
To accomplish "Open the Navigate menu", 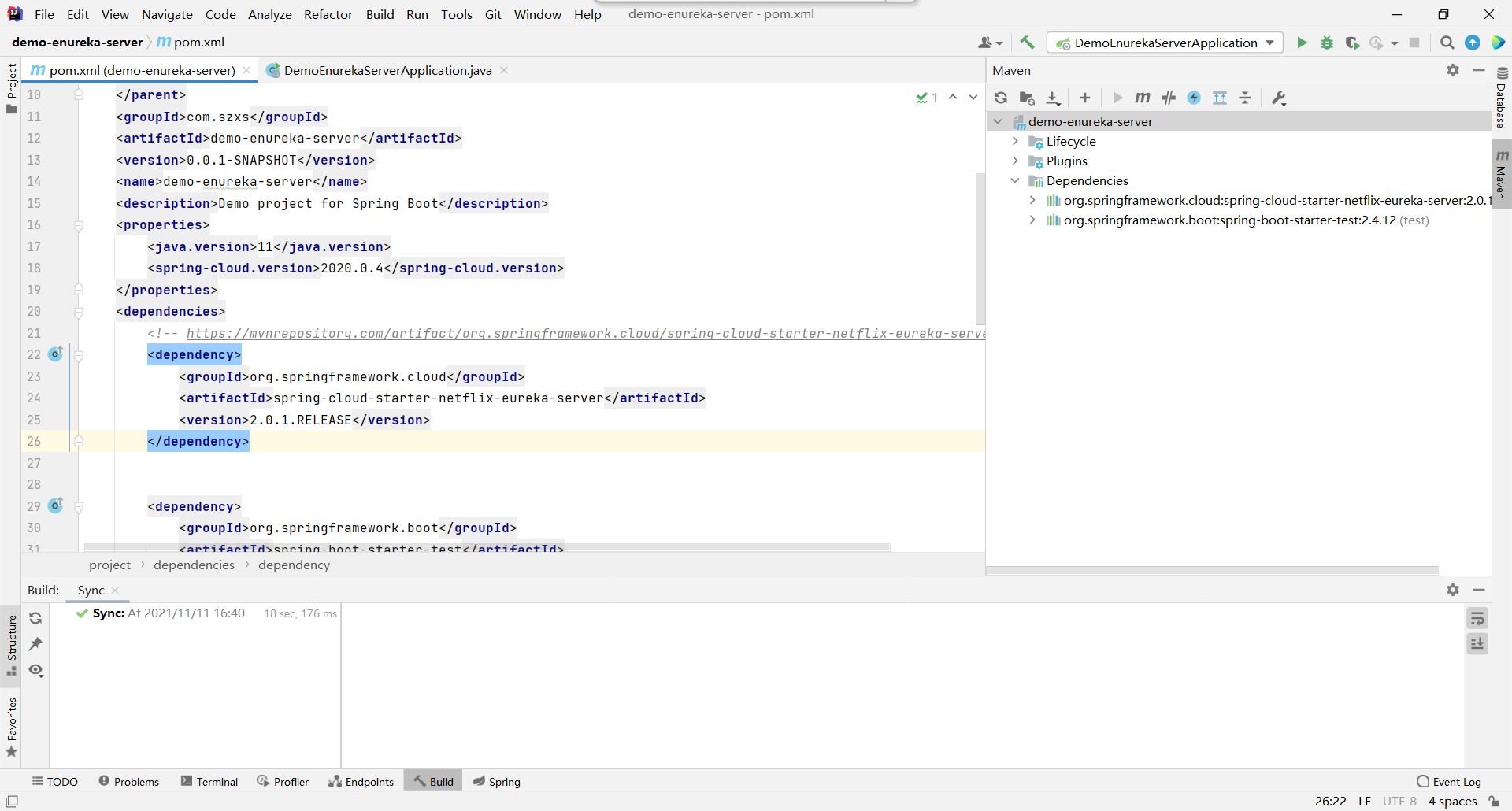I will point(166,14).
